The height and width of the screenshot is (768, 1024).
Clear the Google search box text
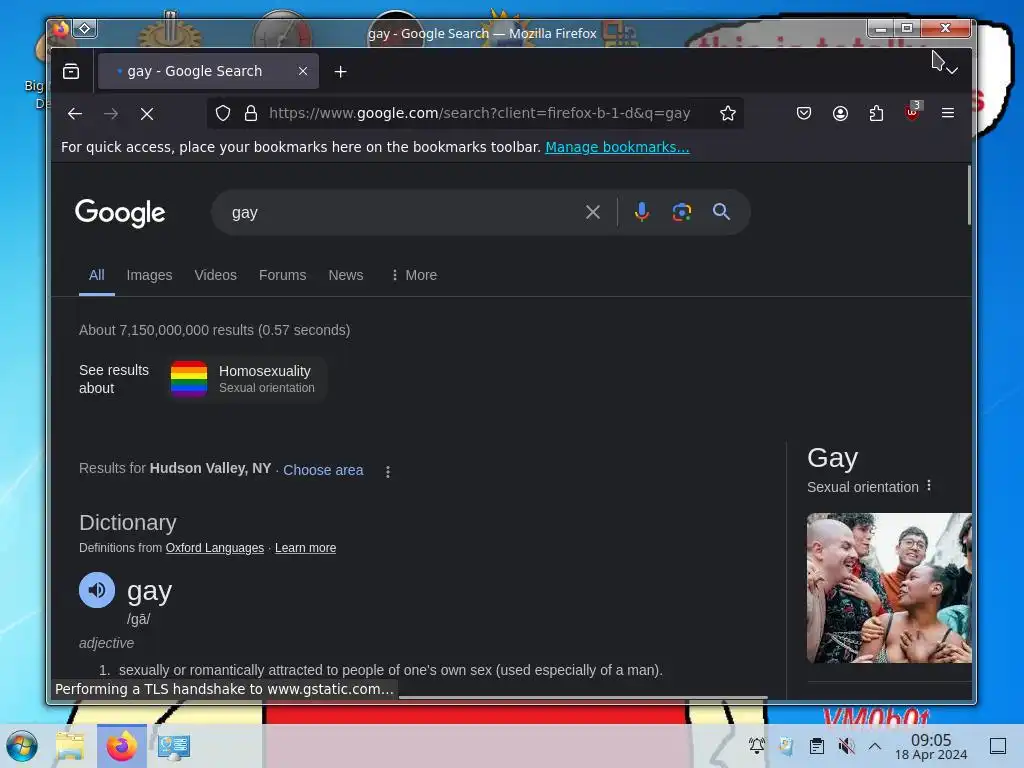click(593, 212)
